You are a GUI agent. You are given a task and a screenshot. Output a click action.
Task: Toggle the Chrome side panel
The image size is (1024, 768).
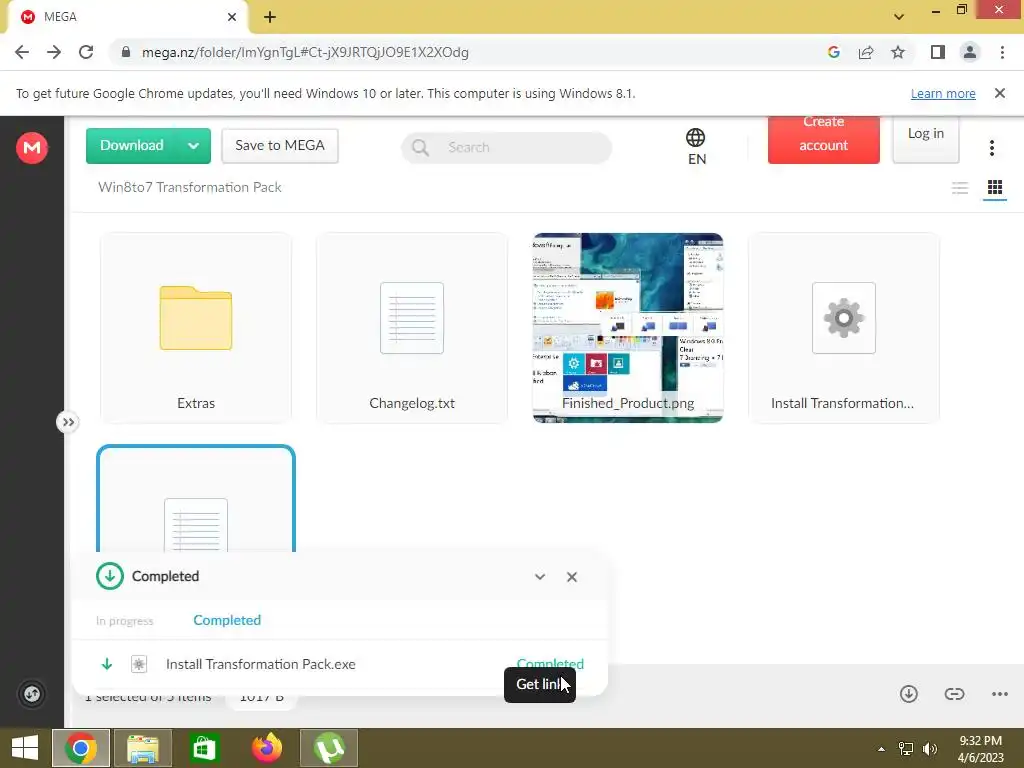pos(938,52)
